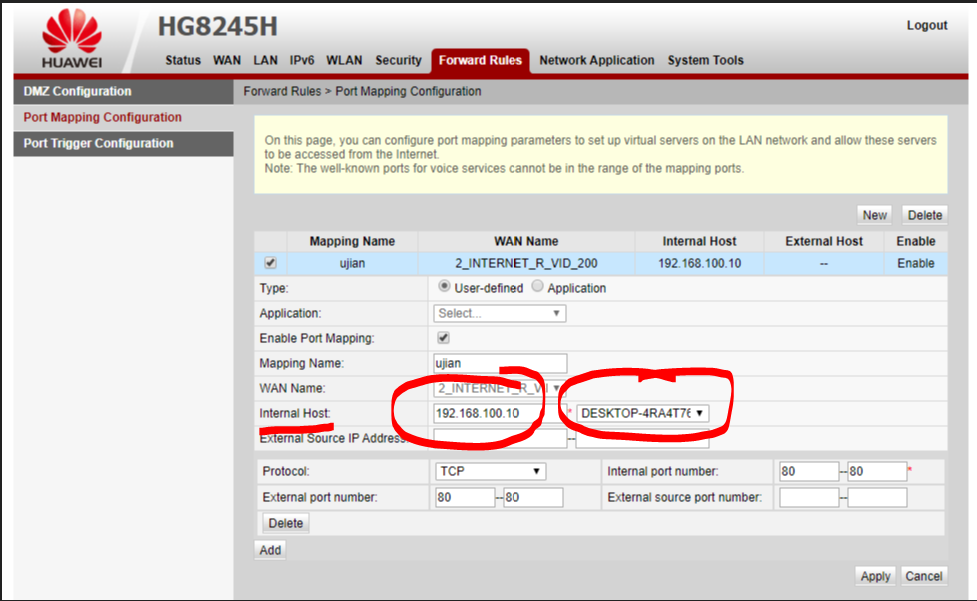Select the Forward Rules tab
The height and width of the screenshot is (601, 977).
pyautogui.click(x=480, y=60)
